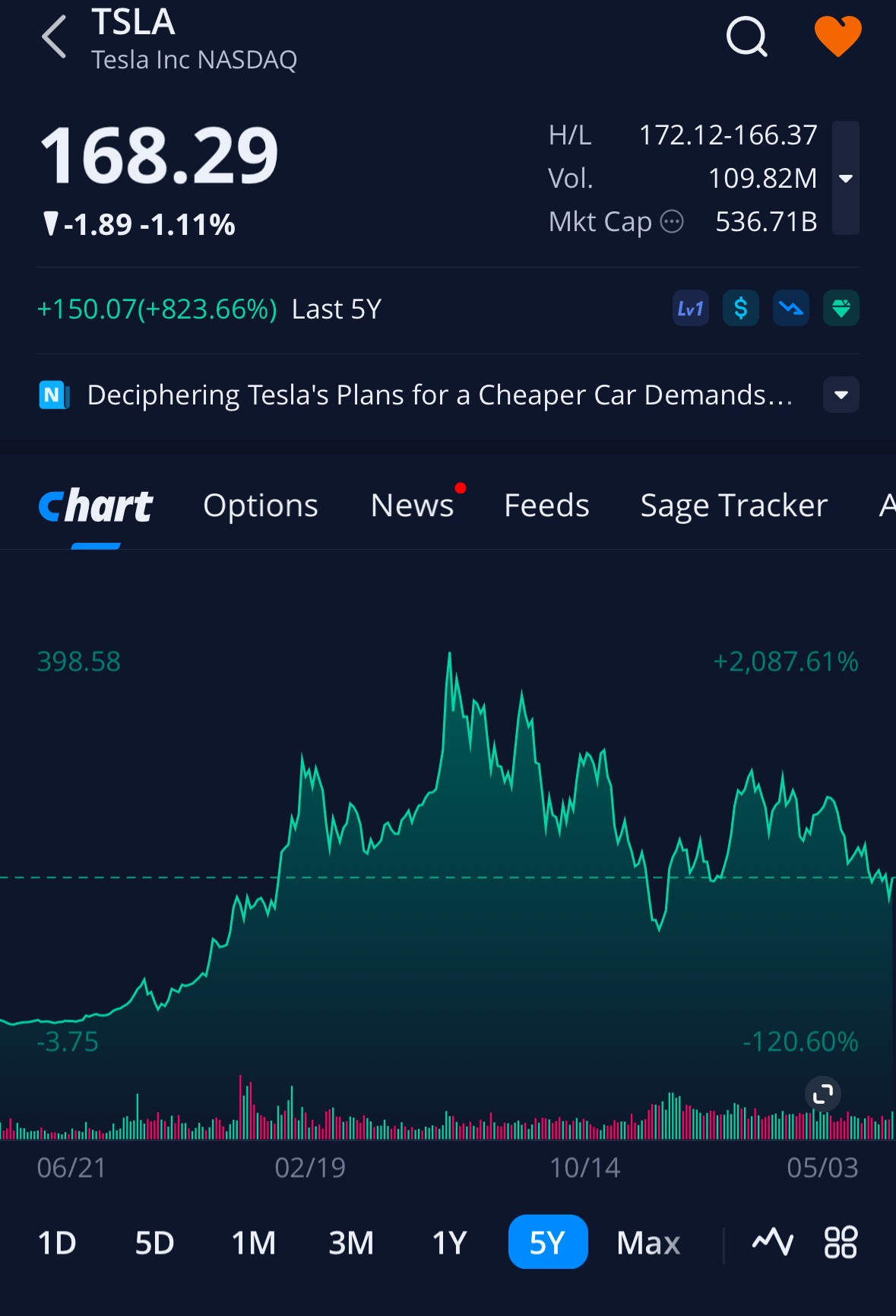This screenshot has height=1316, width=896.
Task: Open Deciphering Tesla's Plans news headline
Action: point(440,395)
